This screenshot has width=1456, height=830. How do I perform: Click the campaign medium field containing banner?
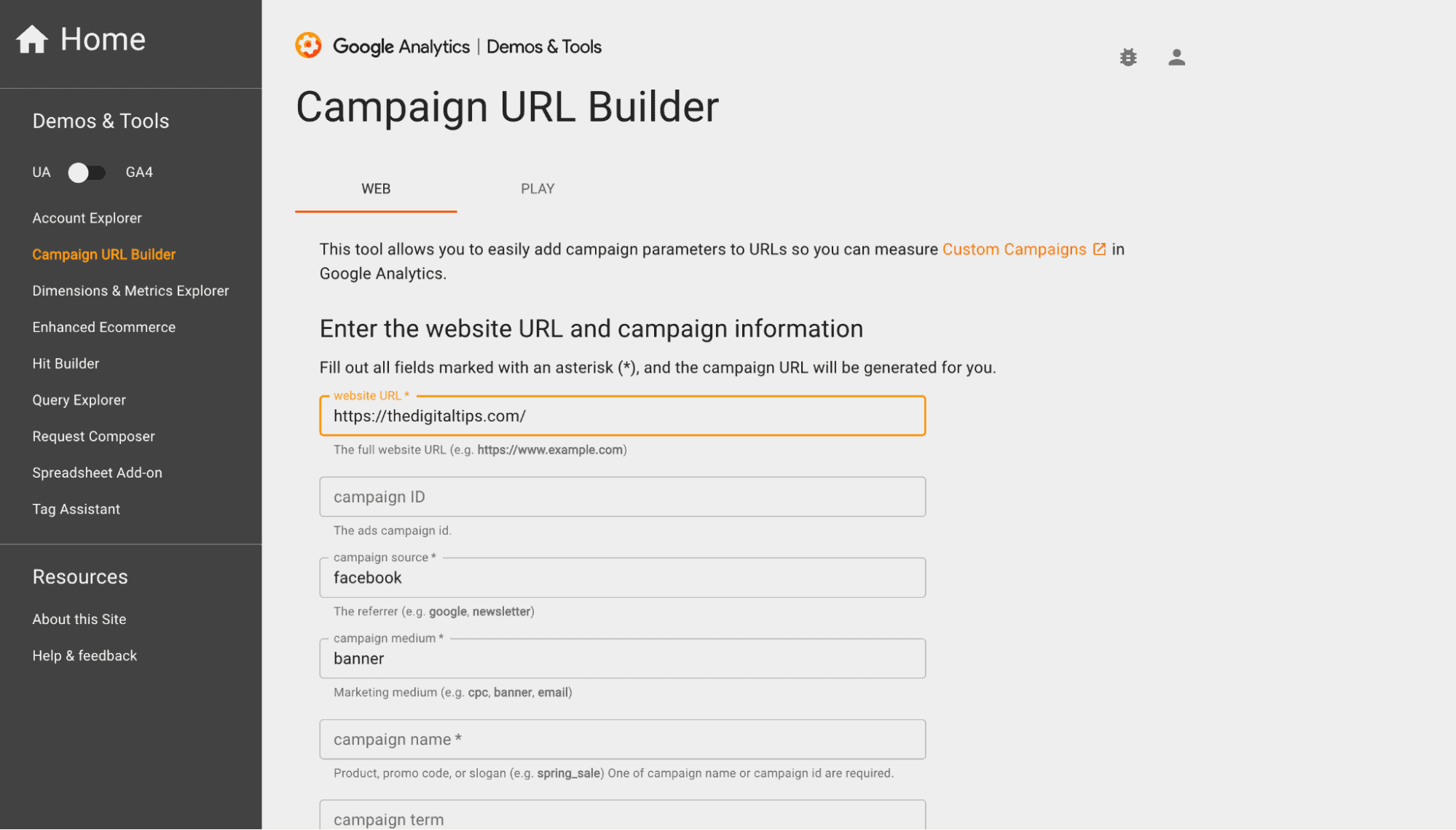click(622, 659)
